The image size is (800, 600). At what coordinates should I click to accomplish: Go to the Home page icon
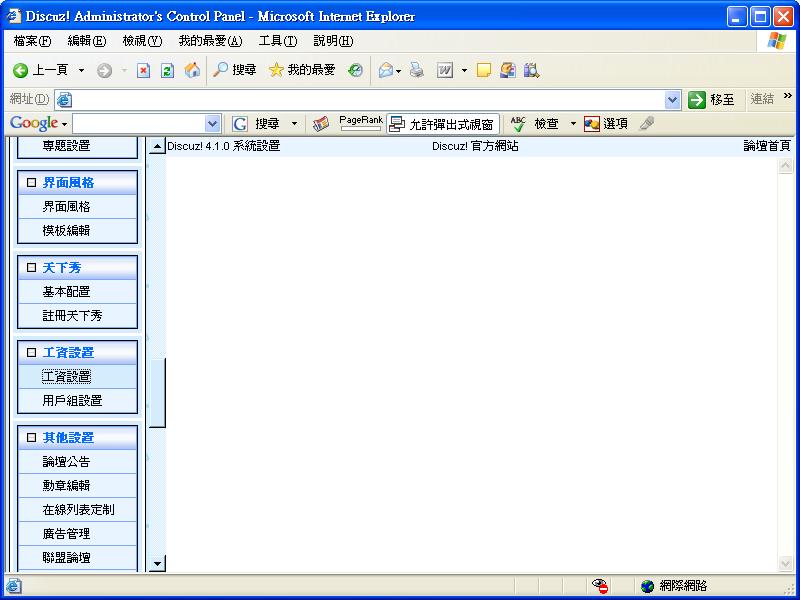point(192,70)
